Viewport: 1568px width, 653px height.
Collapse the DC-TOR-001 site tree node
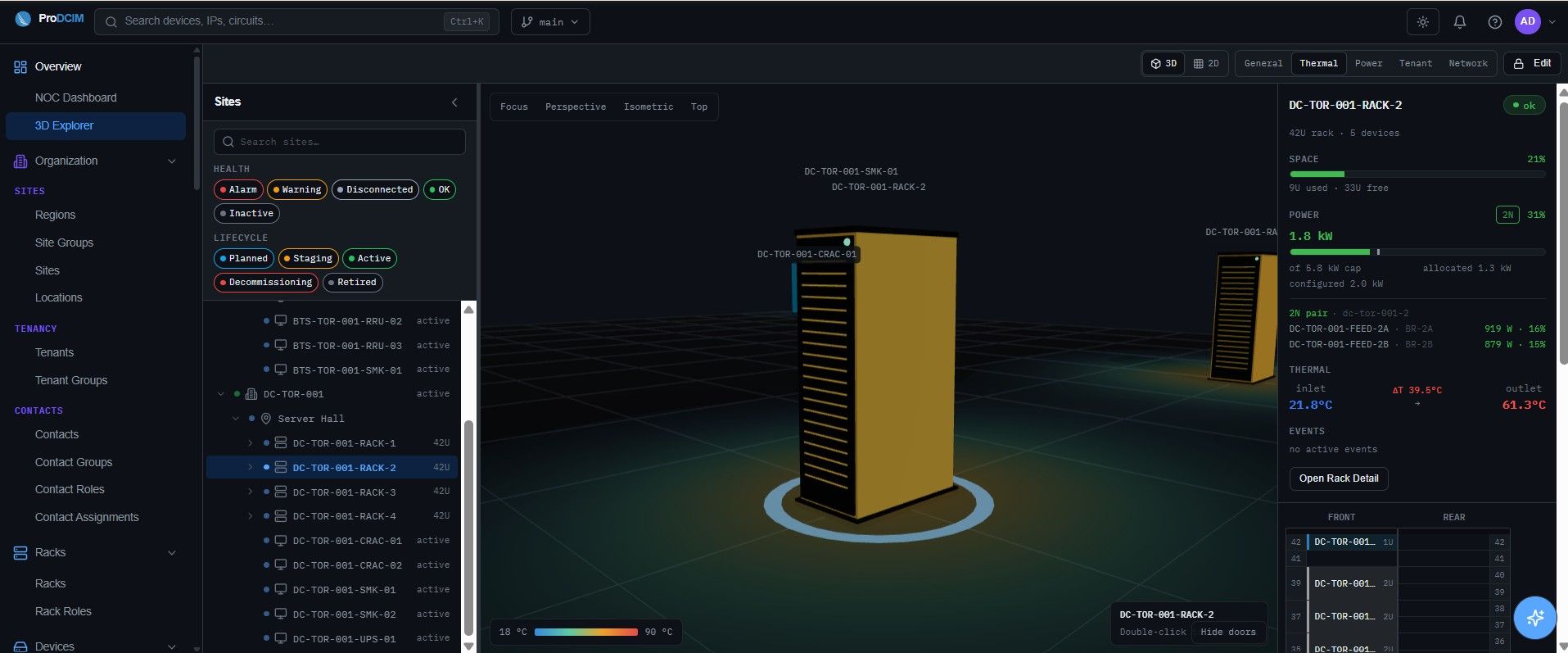click(x=221, y=394)
